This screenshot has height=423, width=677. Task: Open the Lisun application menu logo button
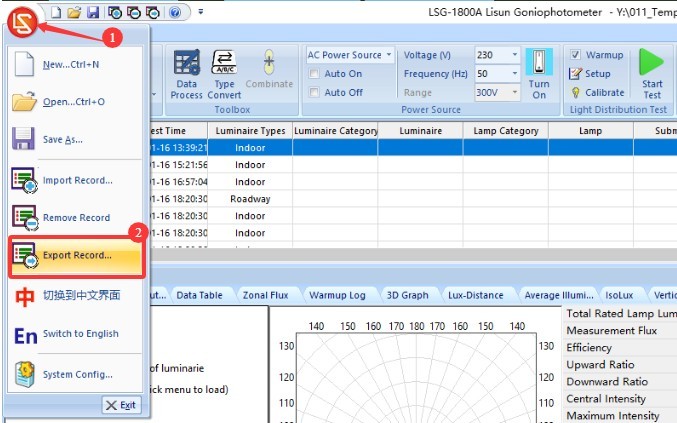click(x=22, y=22)
